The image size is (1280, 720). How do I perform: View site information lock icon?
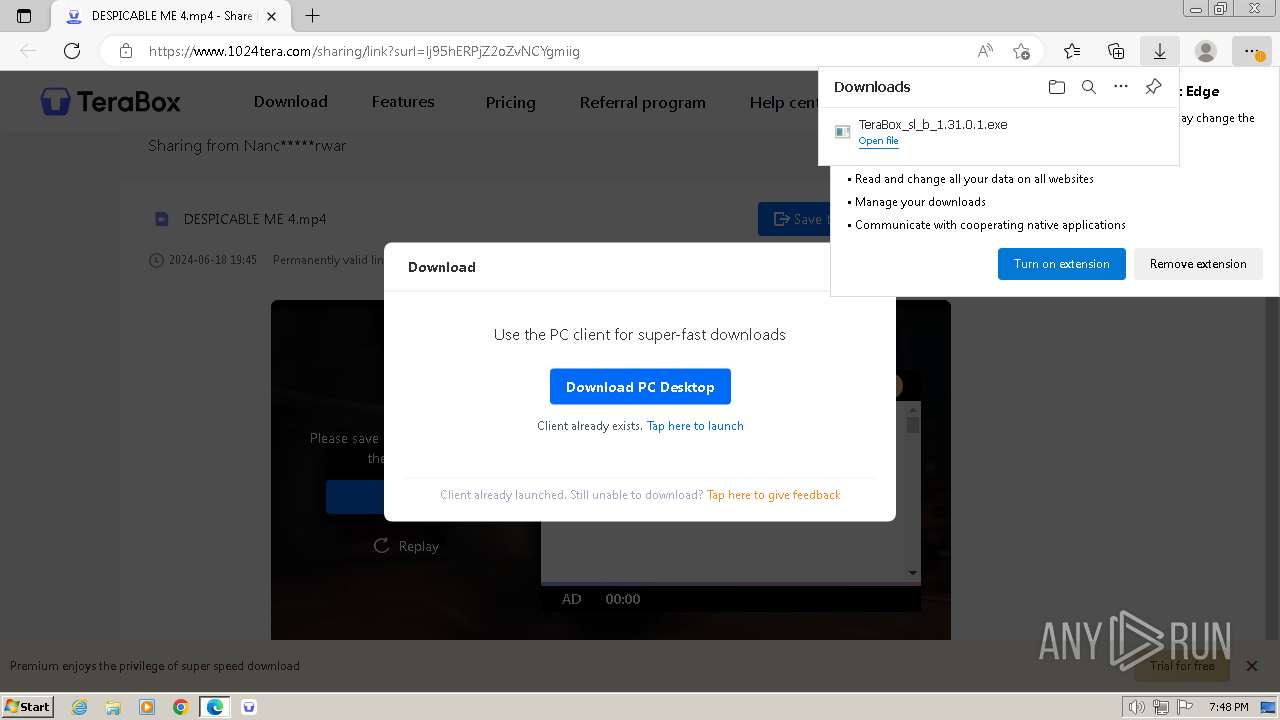(x=126, y=51)
